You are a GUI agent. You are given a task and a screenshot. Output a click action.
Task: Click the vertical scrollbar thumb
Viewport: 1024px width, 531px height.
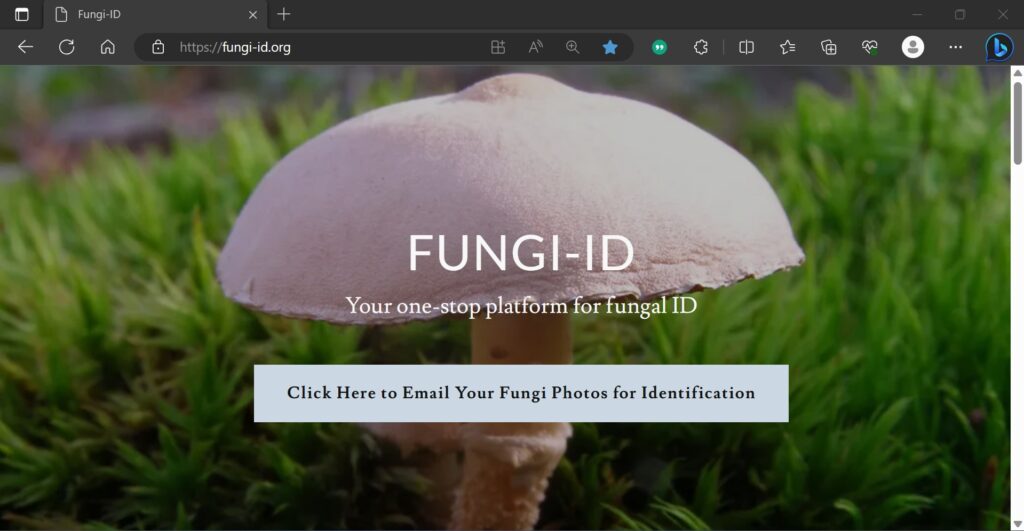point(1017,122)
